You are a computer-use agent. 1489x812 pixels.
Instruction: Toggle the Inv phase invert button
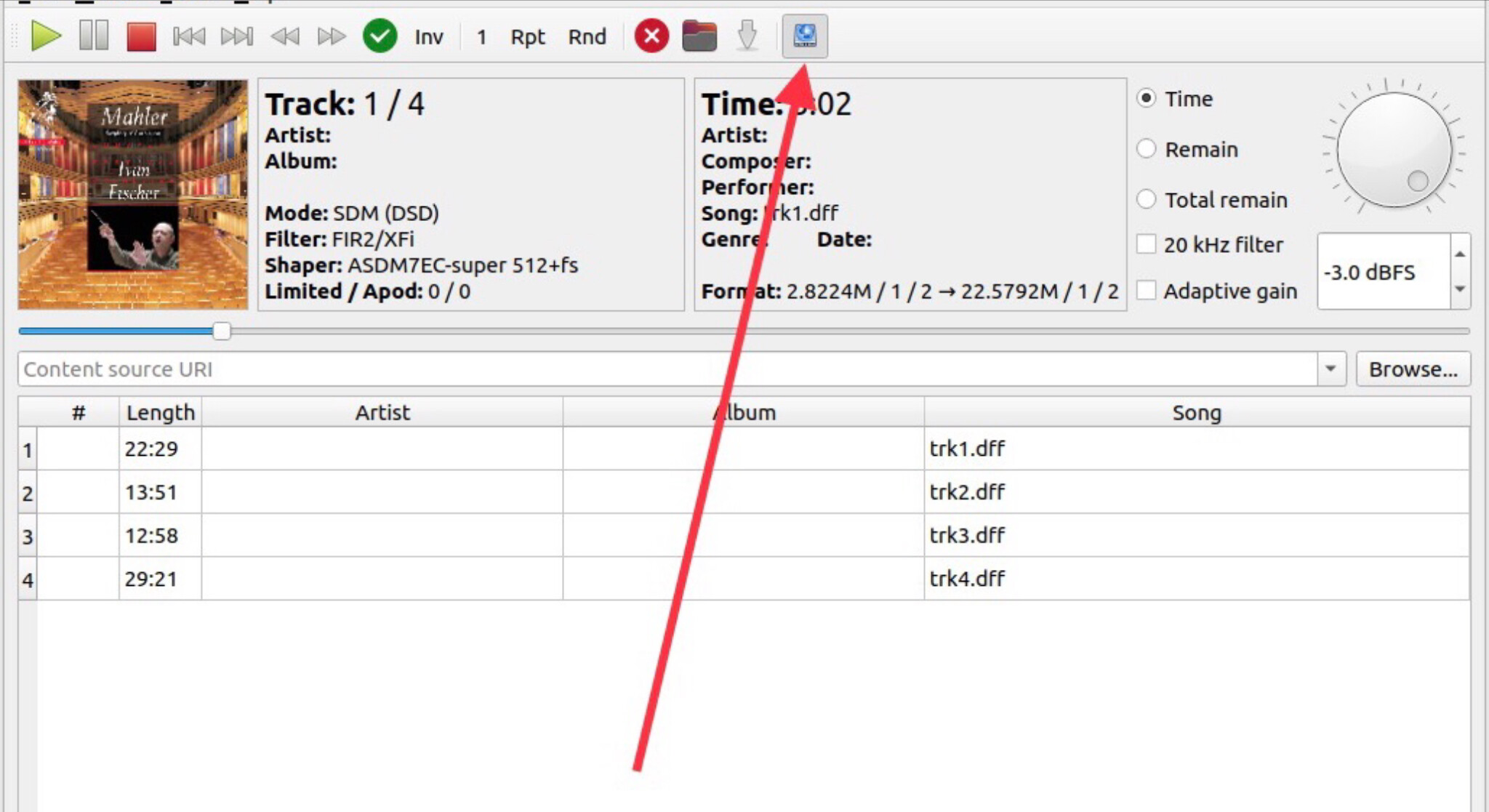[x=428, y=37]
